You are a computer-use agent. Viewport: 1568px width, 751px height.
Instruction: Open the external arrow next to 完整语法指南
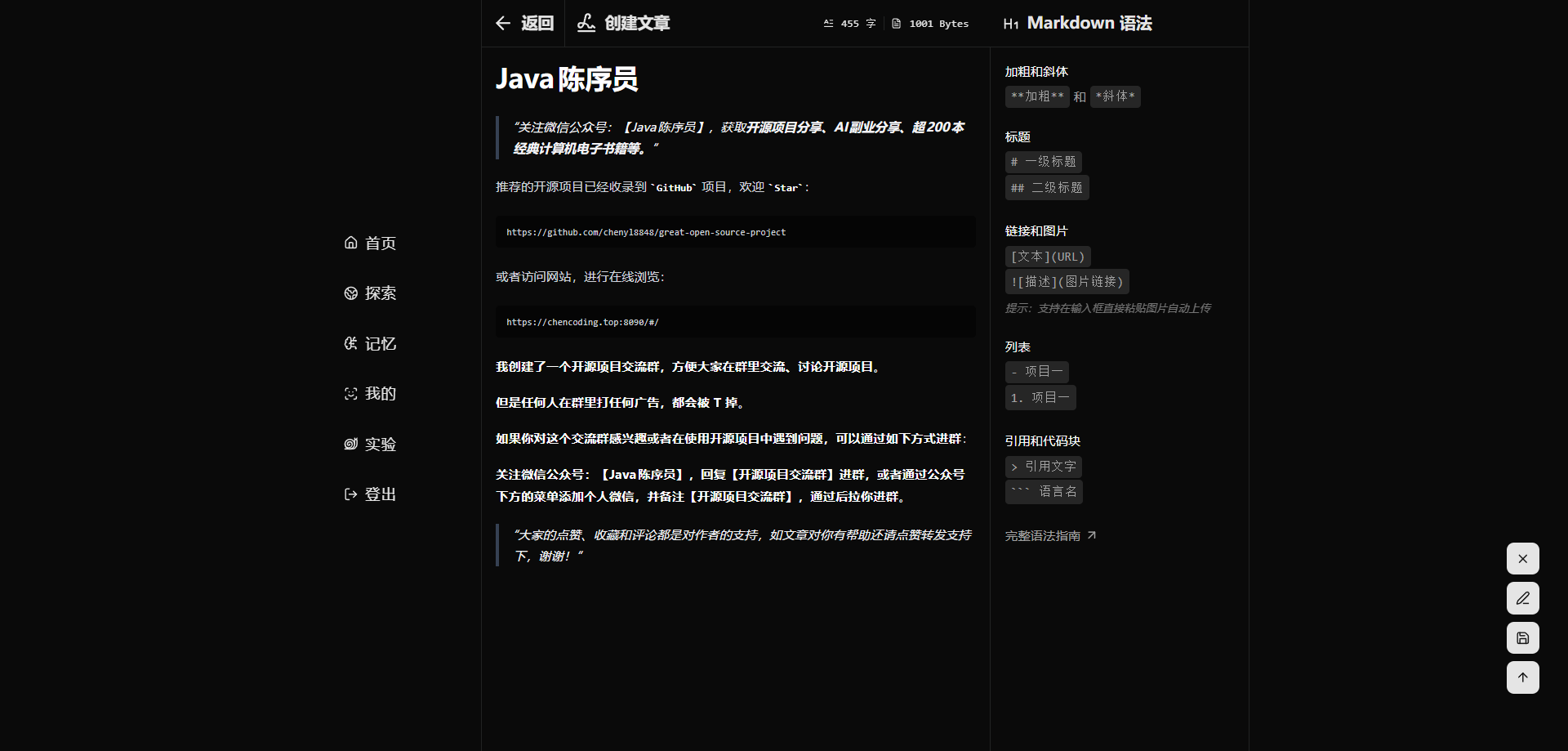coord(1092,535)
